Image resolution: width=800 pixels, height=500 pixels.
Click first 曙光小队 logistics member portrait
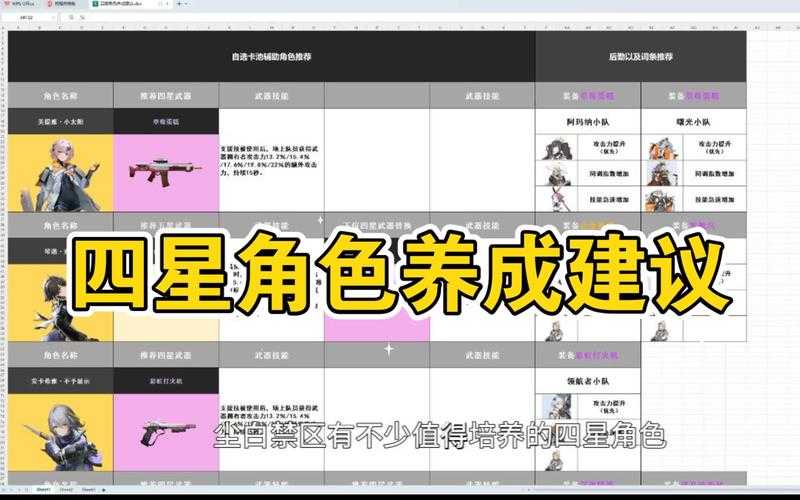pos(662,147)
